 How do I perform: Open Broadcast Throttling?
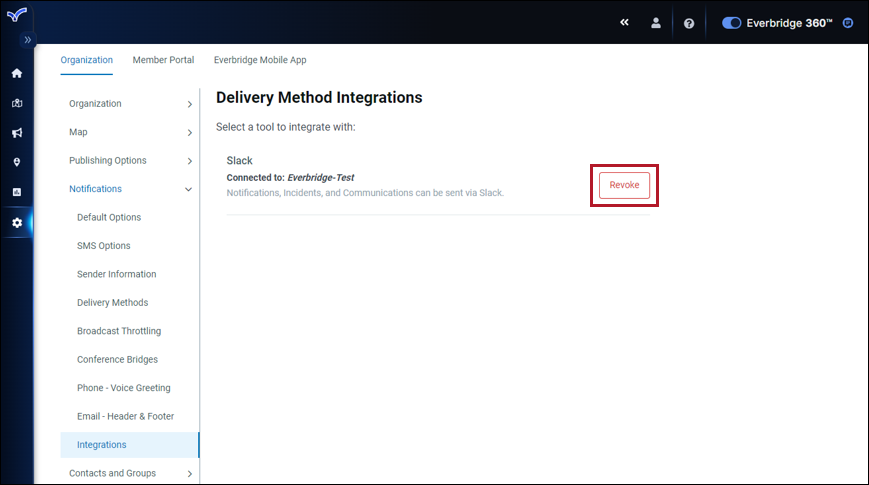click(x=119, y=331)
